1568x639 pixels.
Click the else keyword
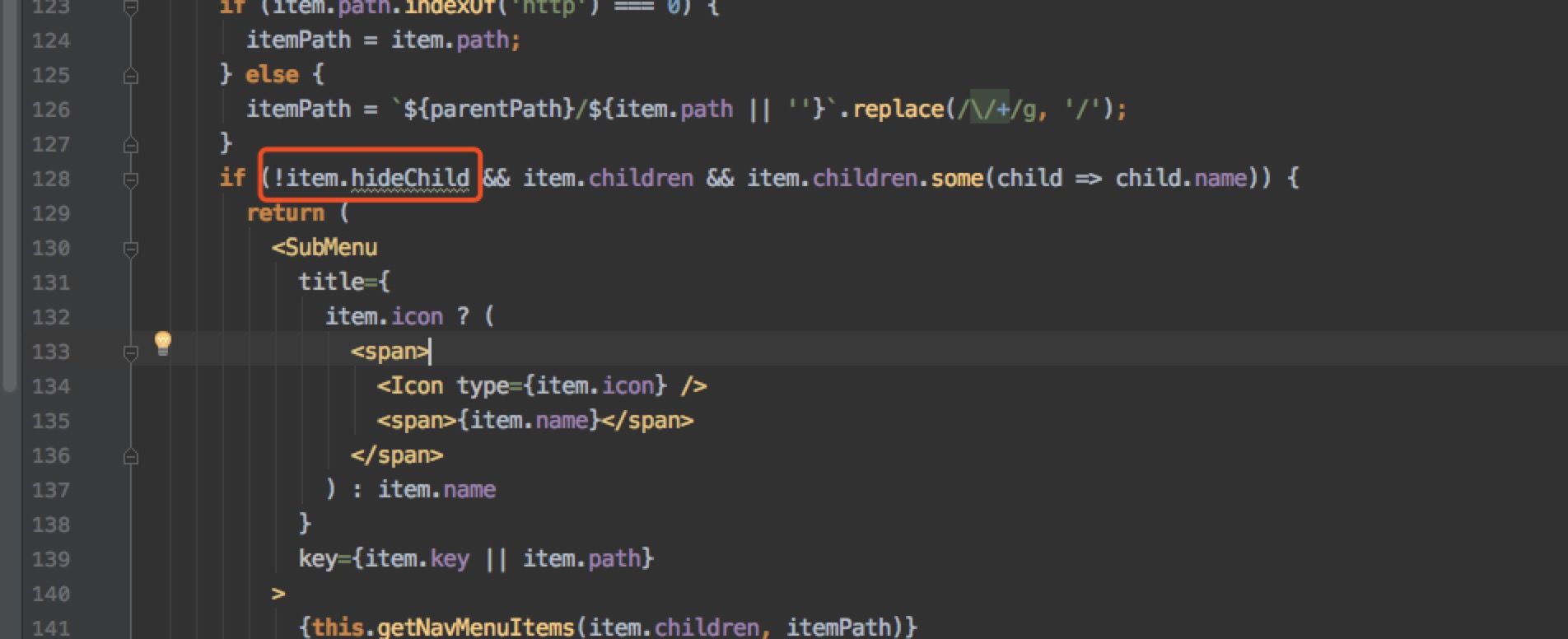272,74
